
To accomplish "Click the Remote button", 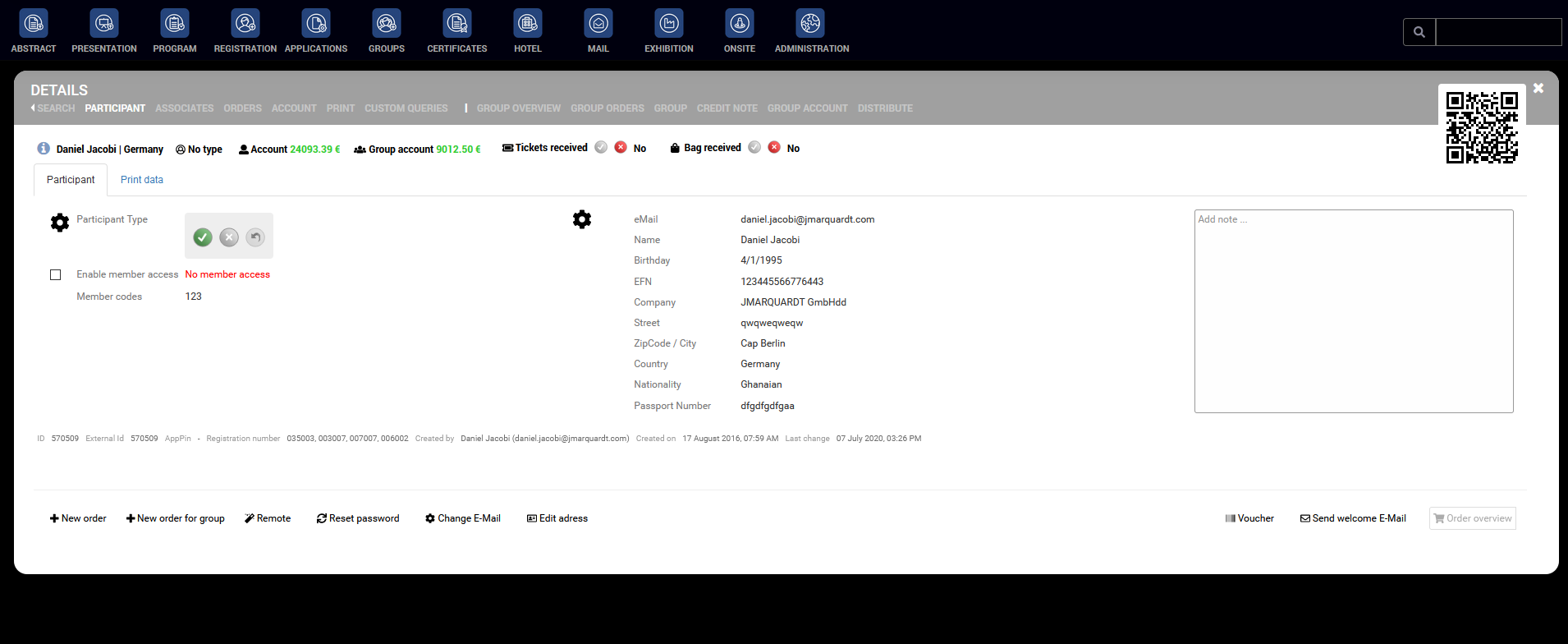I will (x=268, y=518).
